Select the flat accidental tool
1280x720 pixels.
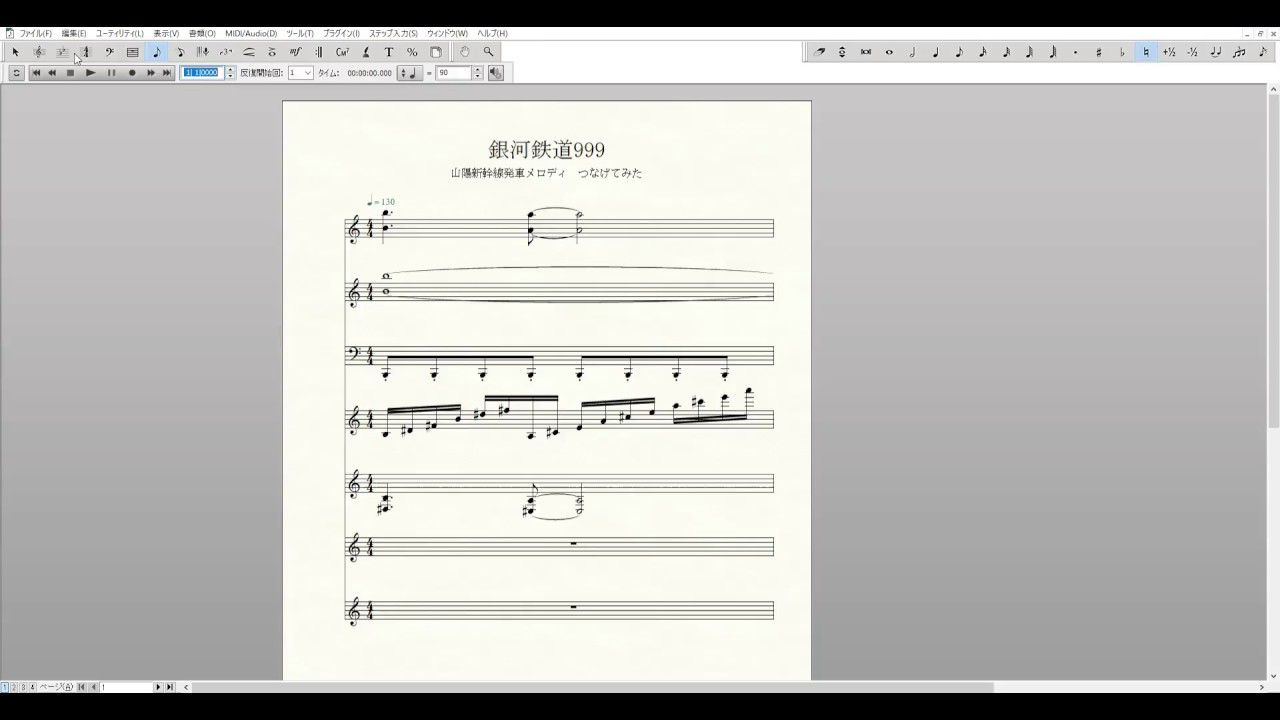tap(1122, 52)
